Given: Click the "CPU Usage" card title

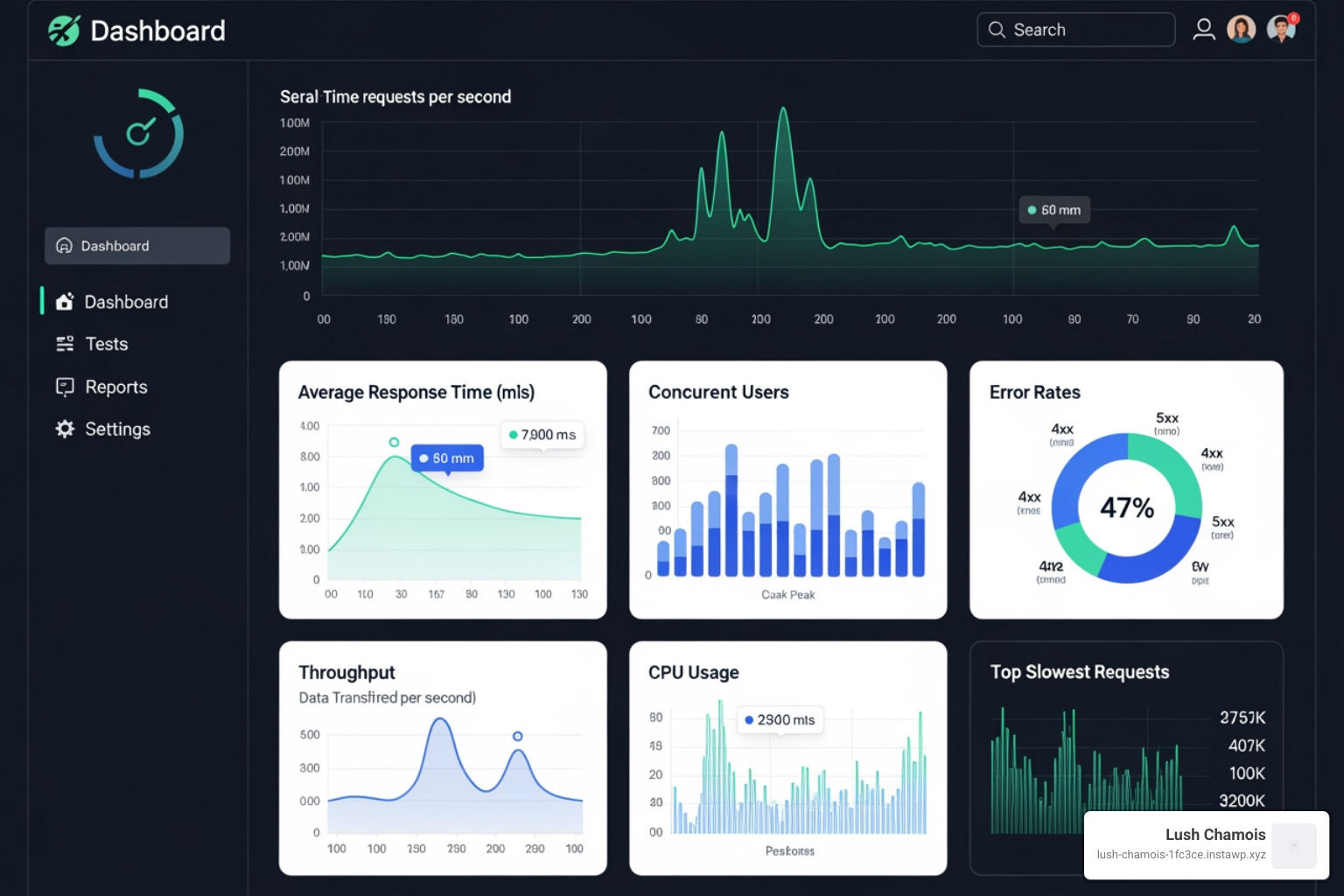Looking at the screenshot, I should click(694, 672).
